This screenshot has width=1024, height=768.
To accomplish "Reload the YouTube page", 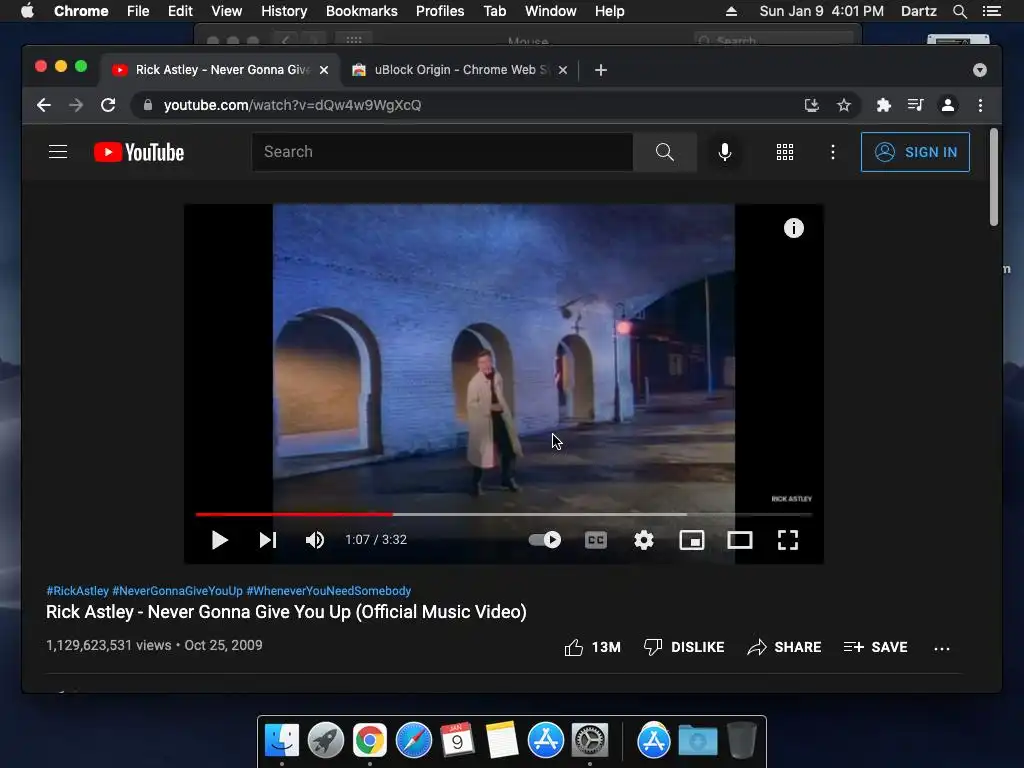I will click(x=108, y=105).
